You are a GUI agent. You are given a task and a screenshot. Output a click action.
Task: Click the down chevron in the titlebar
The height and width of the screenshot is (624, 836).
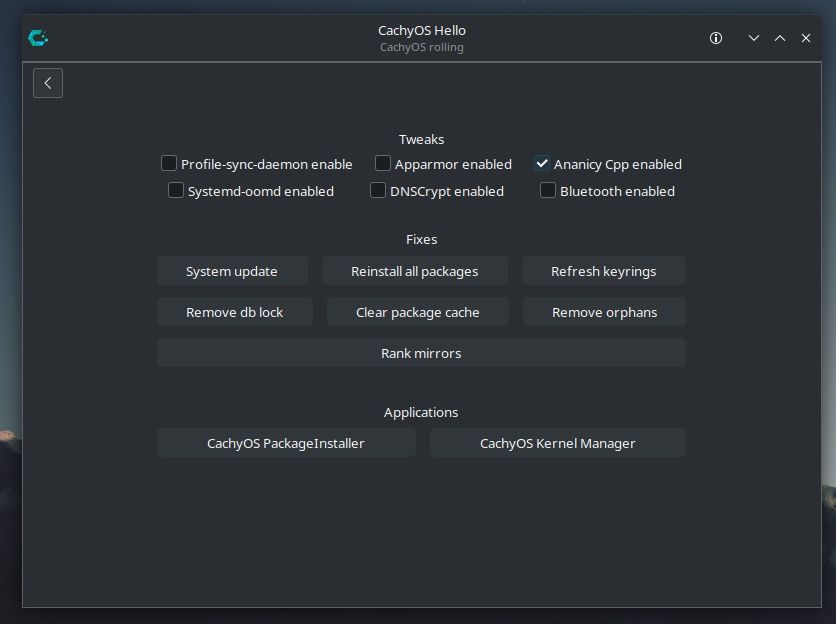[754, 38]
